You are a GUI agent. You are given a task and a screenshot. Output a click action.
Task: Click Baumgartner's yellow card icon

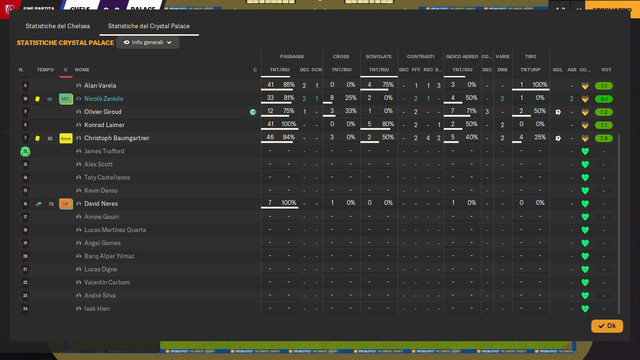37,138
